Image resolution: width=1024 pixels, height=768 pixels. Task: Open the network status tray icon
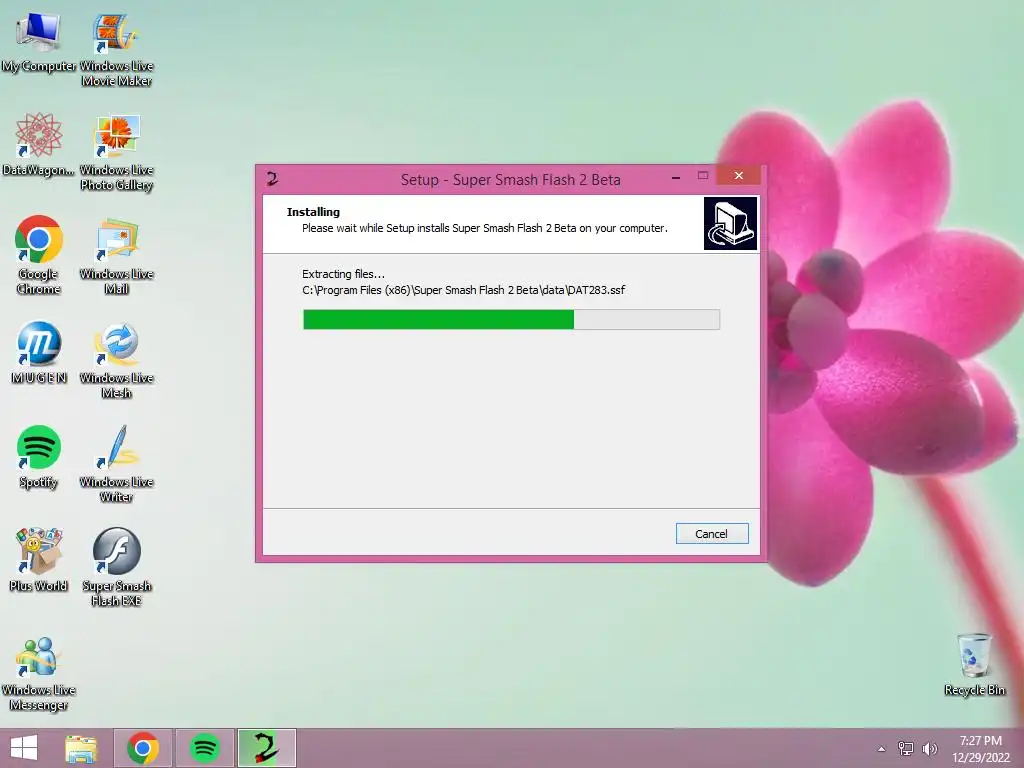[x=905, y=748]
